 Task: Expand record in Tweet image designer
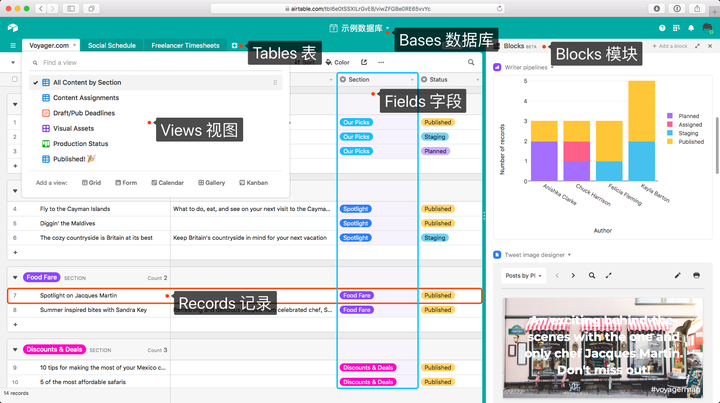point(608,275)
